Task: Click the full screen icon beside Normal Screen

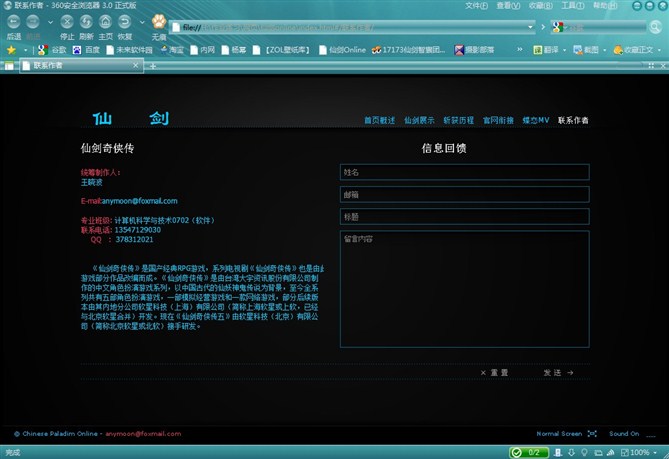Action: point(592,433)
